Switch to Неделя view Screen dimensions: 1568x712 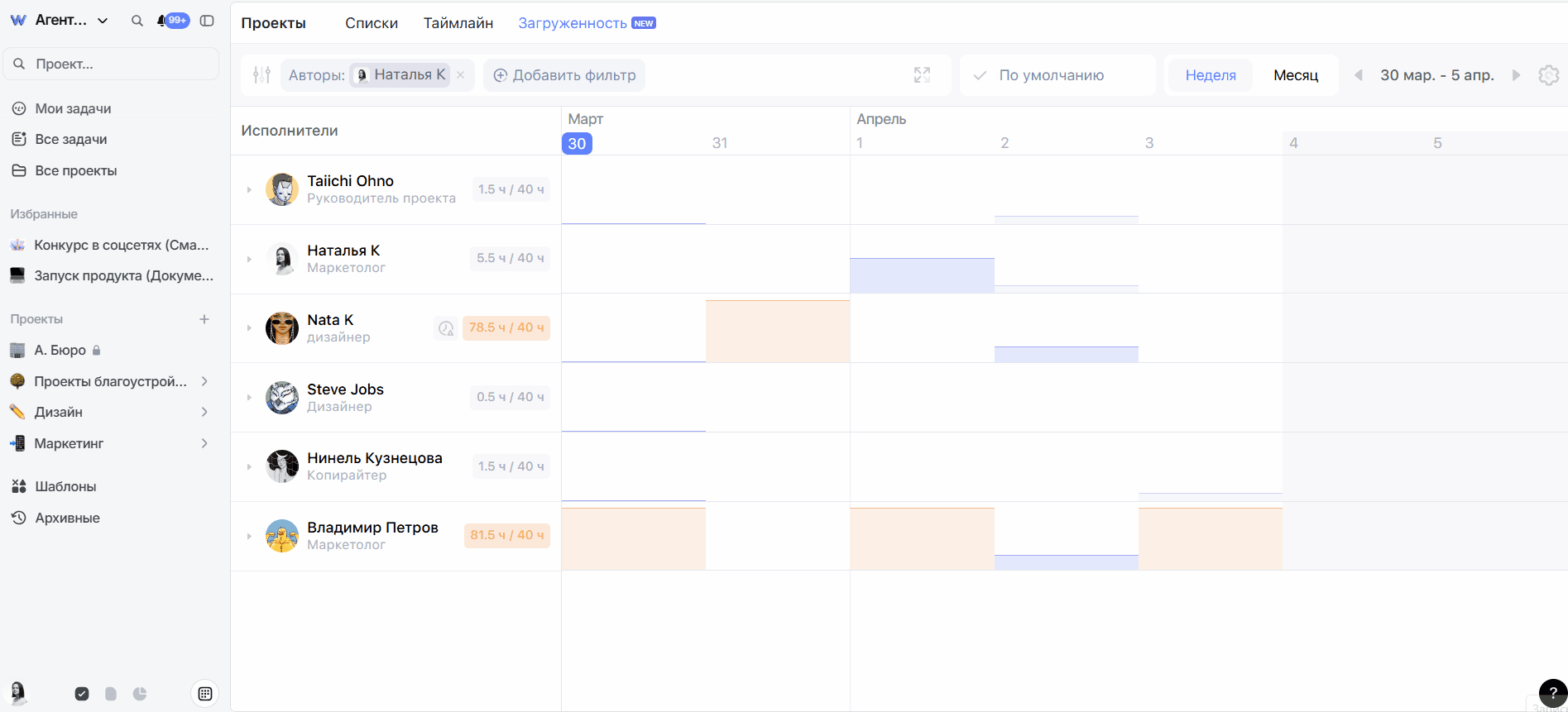click(1210, 75)
